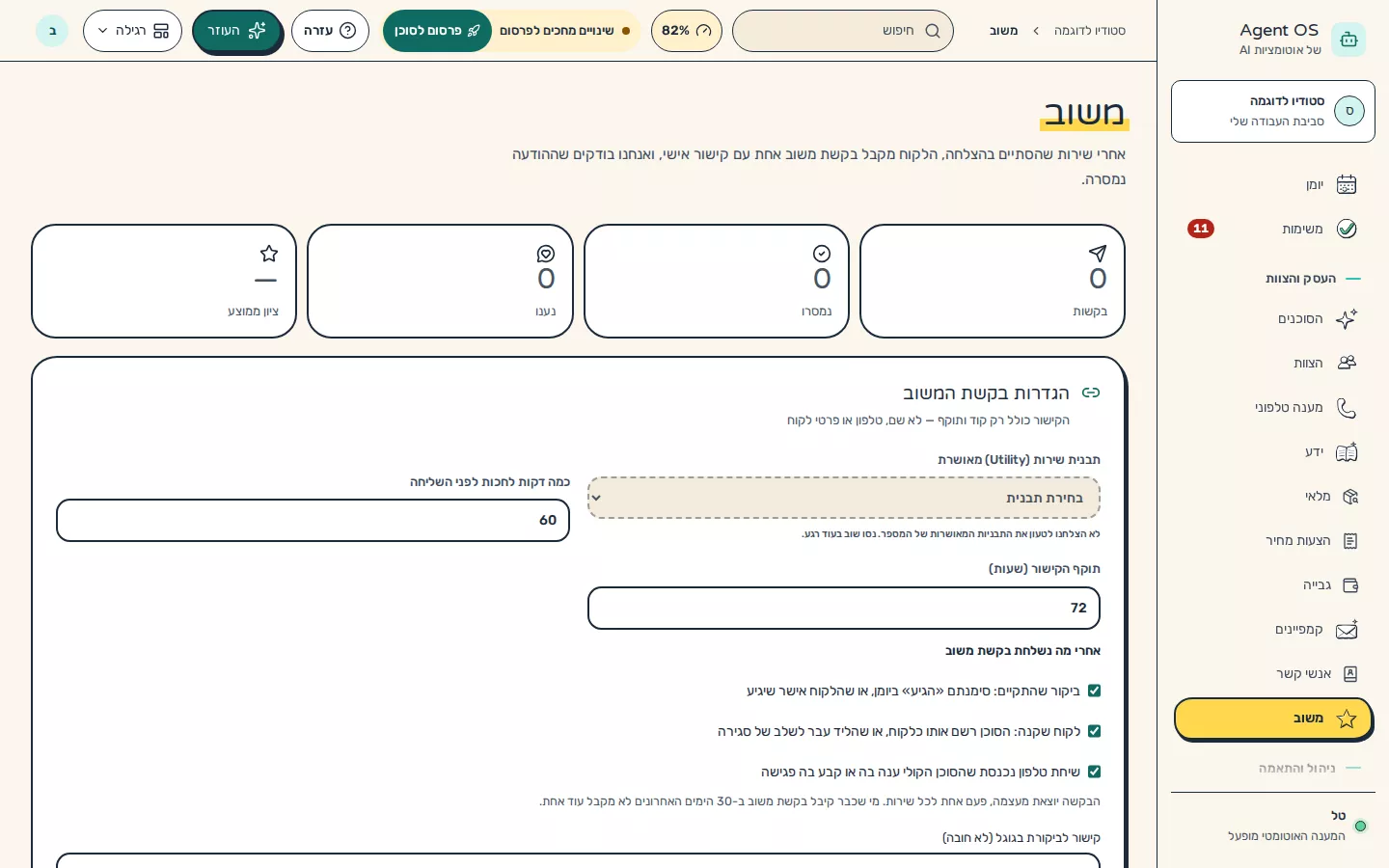This screenshot has width=1389, height=868.
Task: Collapse the העסק והצוות sidebar section
Action: coord(1312,279)
